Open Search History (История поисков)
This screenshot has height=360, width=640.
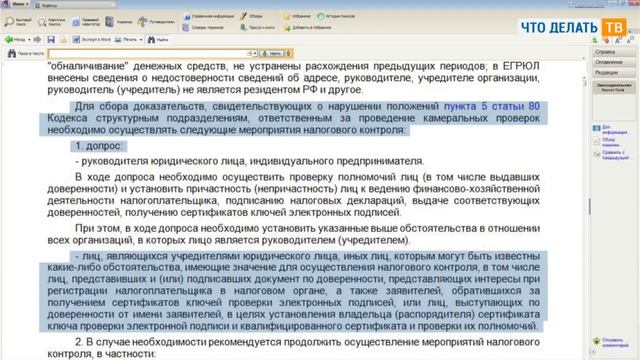pyautogui.click(x=336, y=16)
